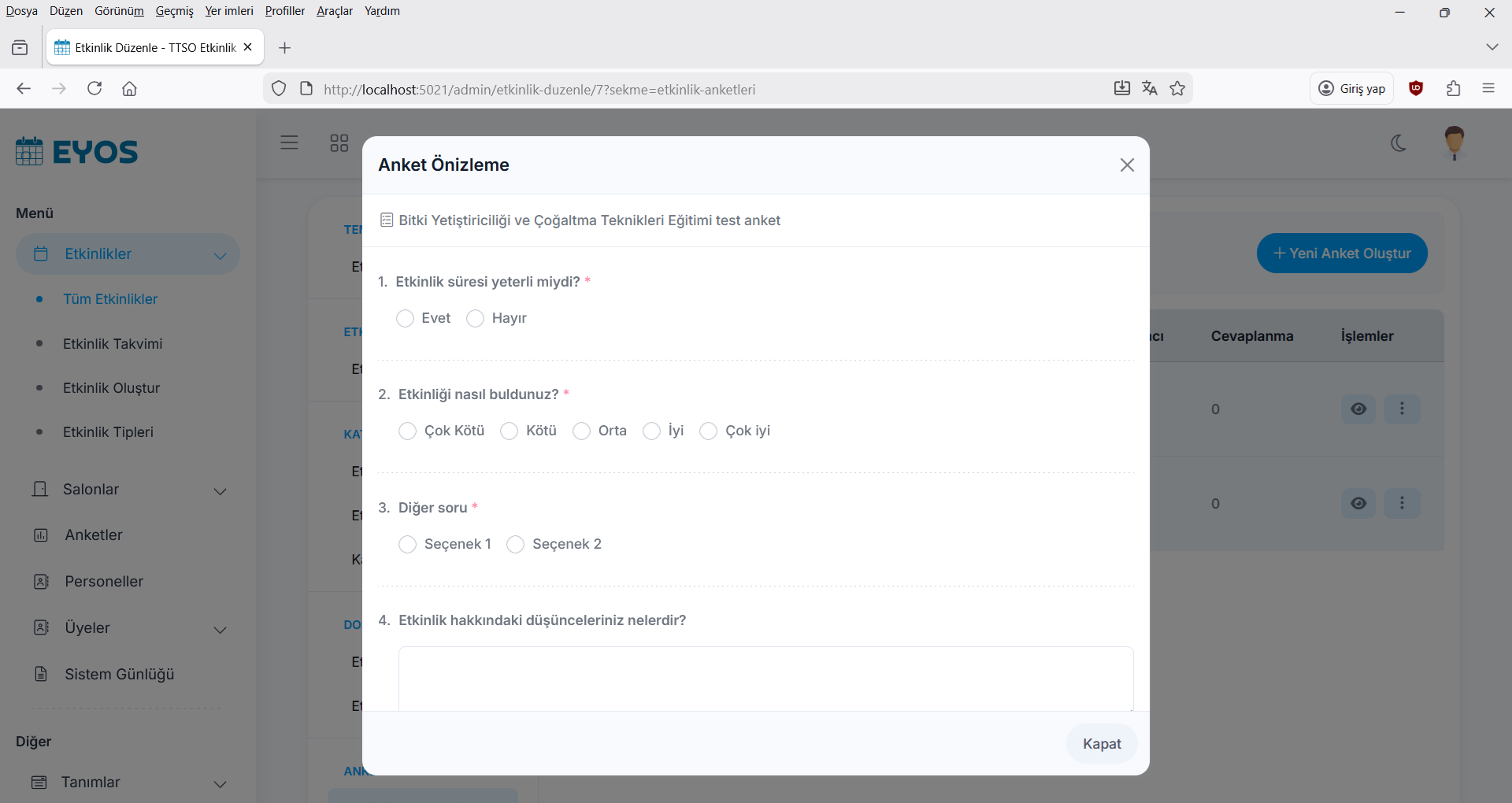
Task: Reload the page with refresh icon
Action: click(x=94, y=89)
